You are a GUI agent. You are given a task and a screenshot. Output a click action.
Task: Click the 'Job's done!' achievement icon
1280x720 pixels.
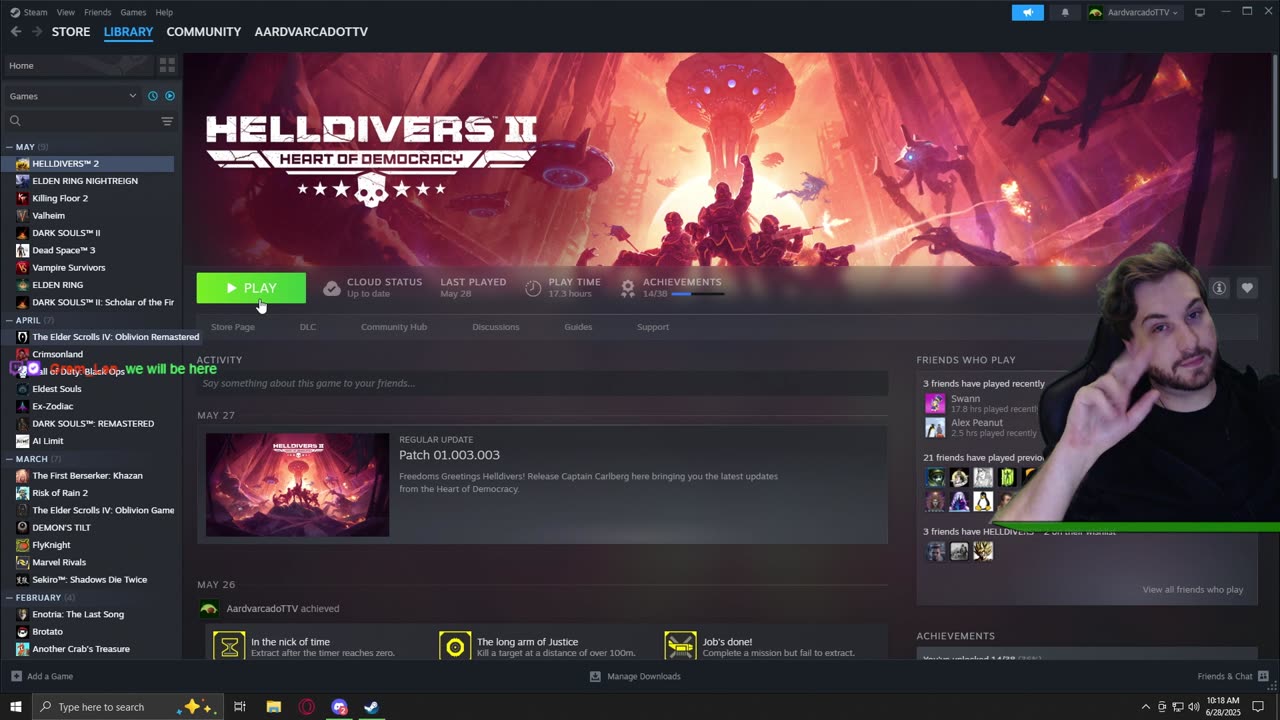680,647
